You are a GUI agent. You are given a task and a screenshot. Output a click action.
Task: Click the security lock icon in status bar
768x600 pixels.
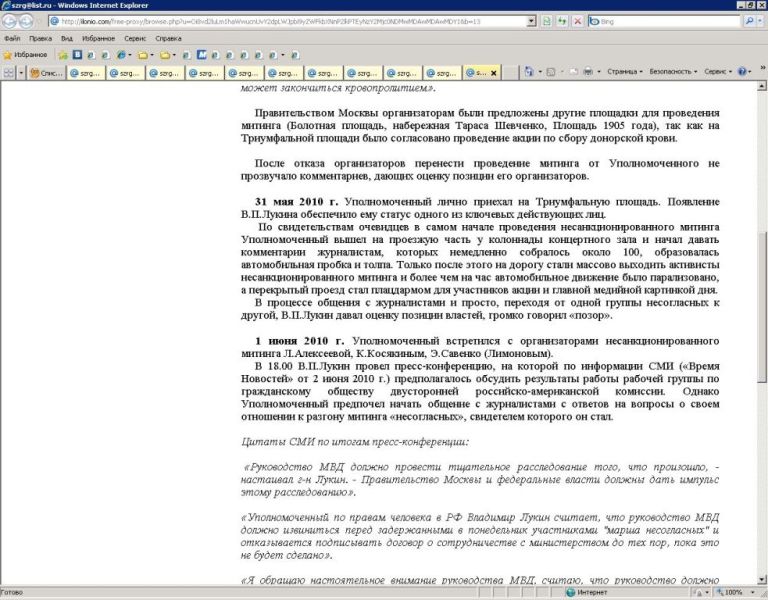point(697,593)
